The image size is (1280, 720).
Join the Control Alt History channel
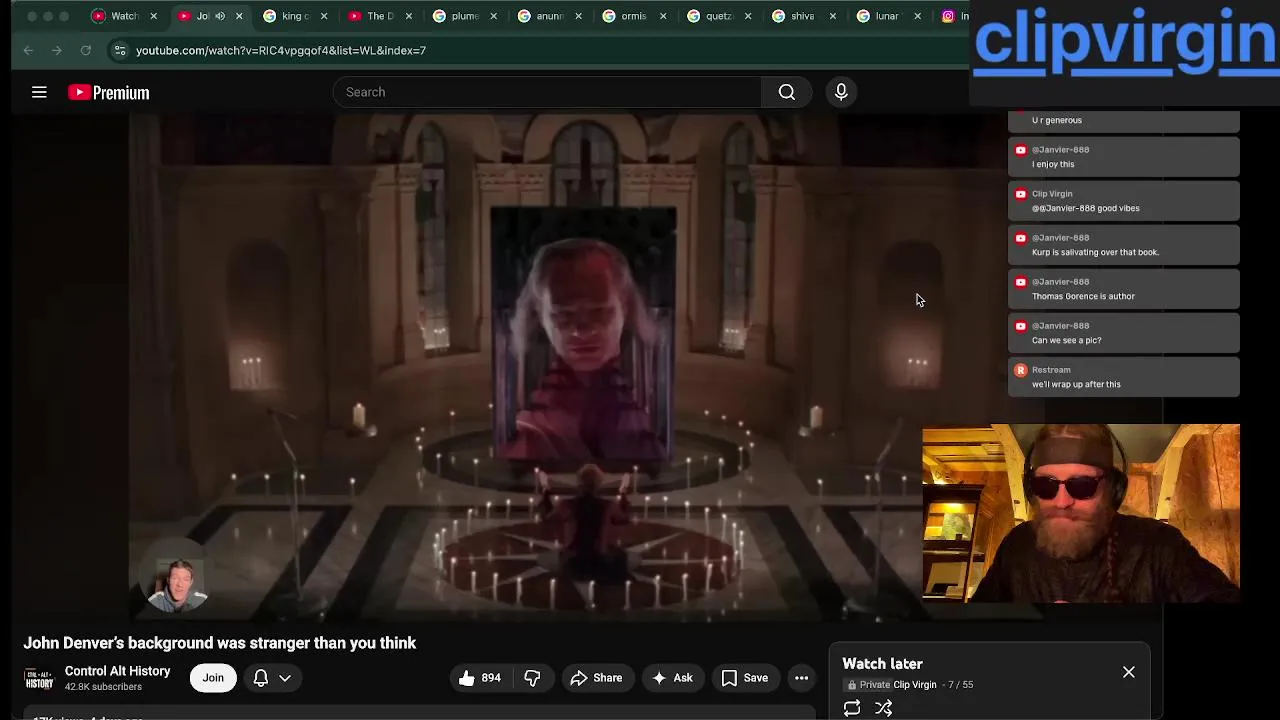click(x=213, y=678)
